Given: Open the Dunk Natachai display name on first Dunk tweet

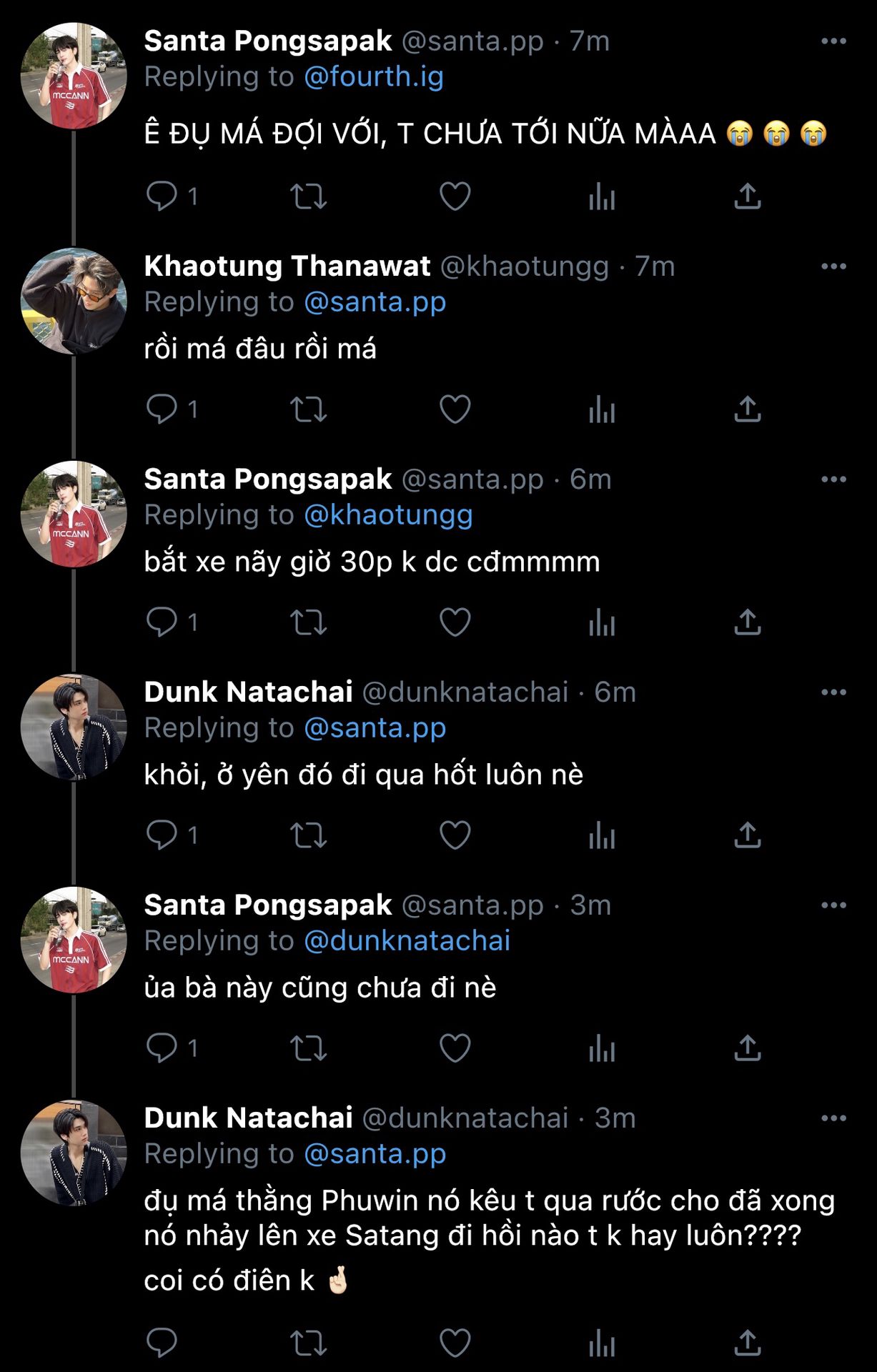Looking at the screenshot, I should pos(248,692).
